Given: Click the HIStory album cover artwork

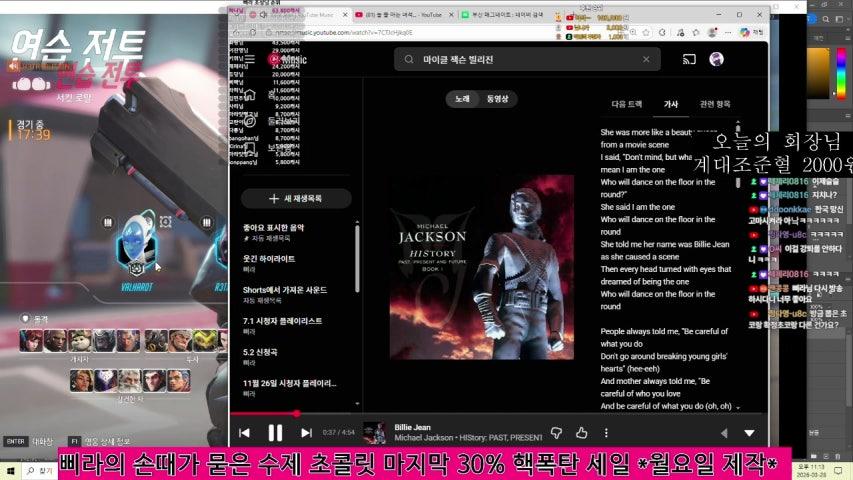Looking at the screenshot, I should [481, 267].
